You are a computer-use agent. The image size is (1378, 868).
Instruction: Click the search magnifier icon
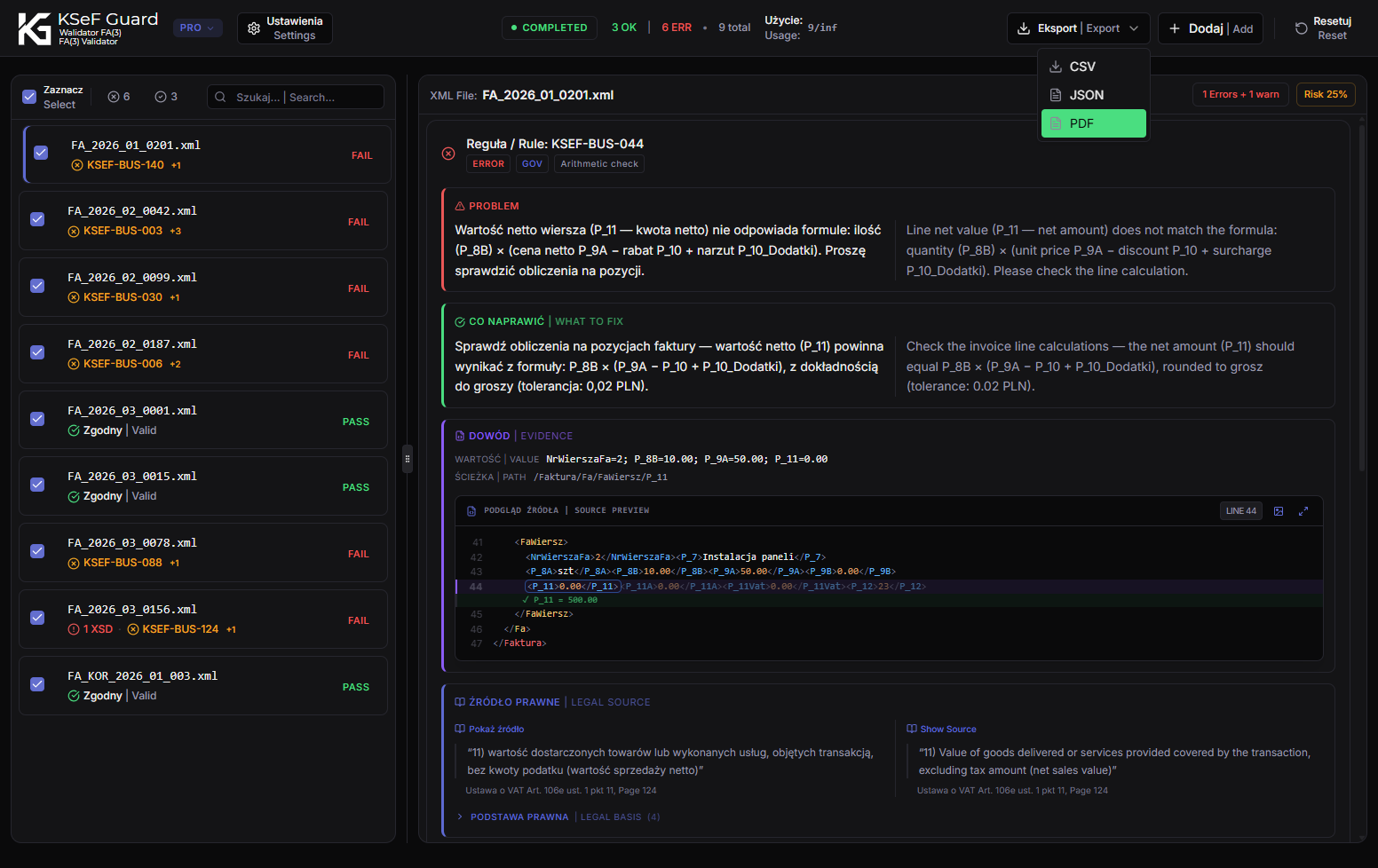(220, 97)
